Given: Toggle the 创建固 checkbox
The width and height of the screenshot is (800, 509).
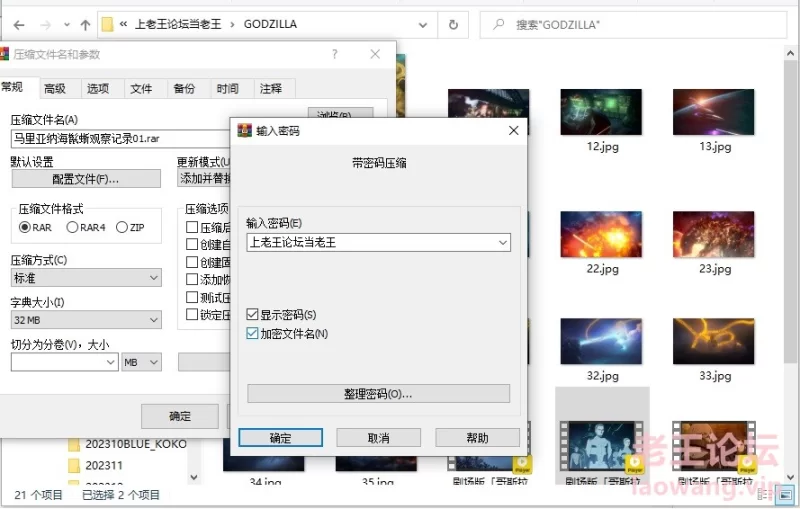Looking at the screenshot, I should point(192,262).
